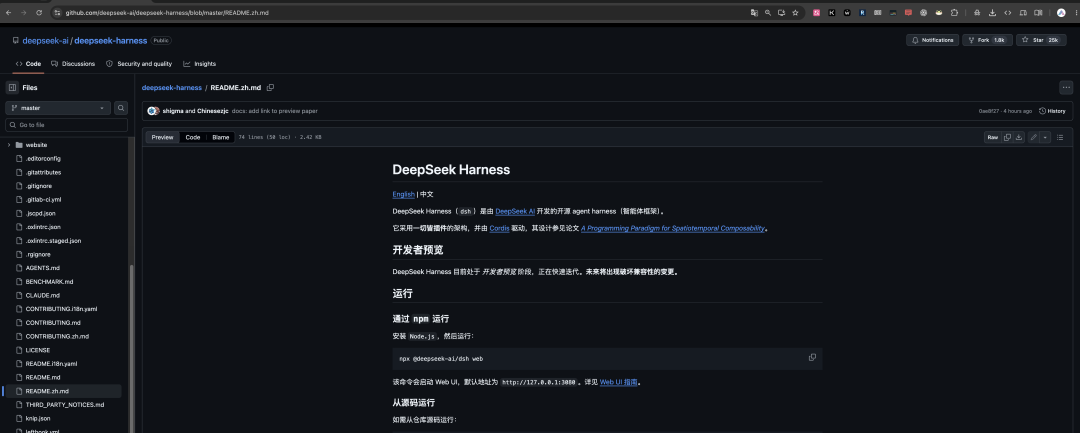This screenshot has height=433, width=1080.
Task: Click the pink extension icon in toolbar
Action: 817,12
